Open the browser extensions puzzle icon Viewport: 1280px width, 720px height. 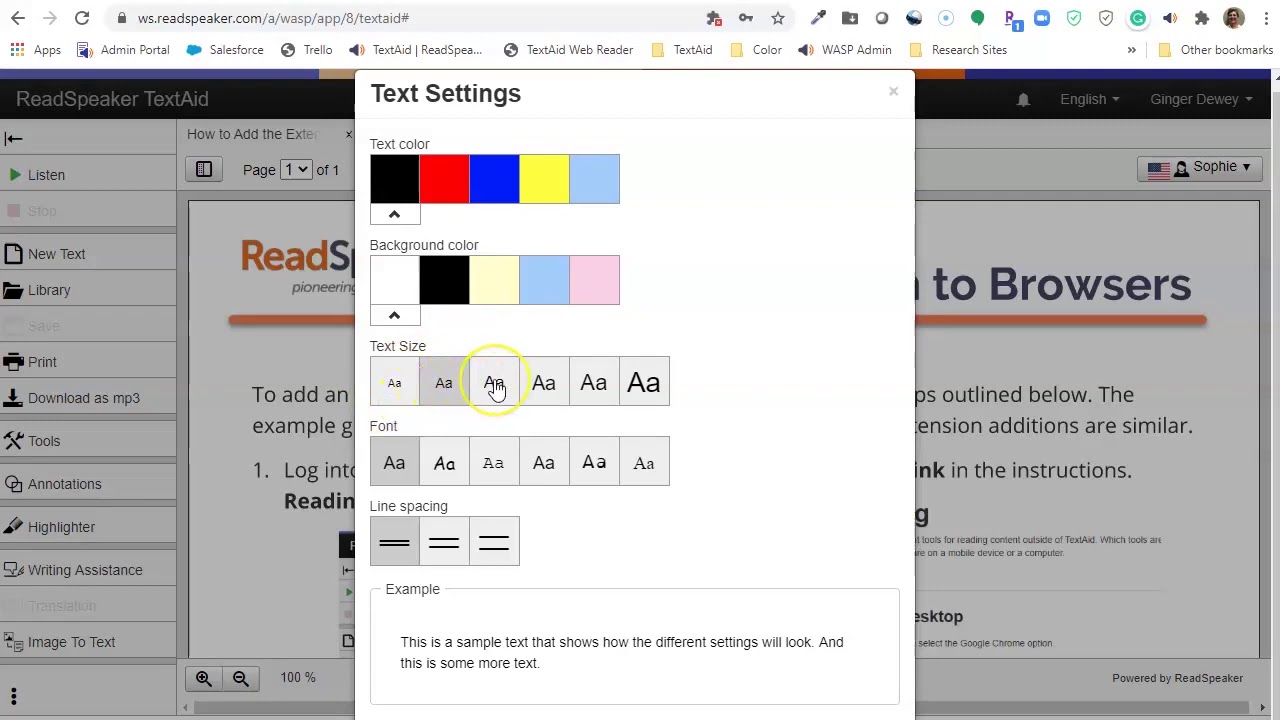tap(1202, 18)
